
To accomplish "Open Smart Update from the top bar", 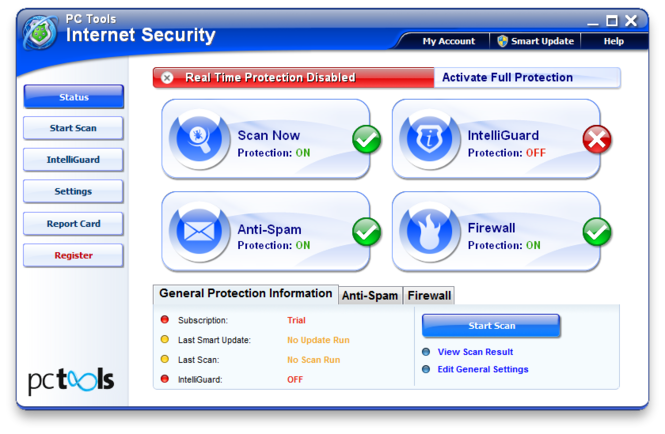I will click(x=536, y=41).
